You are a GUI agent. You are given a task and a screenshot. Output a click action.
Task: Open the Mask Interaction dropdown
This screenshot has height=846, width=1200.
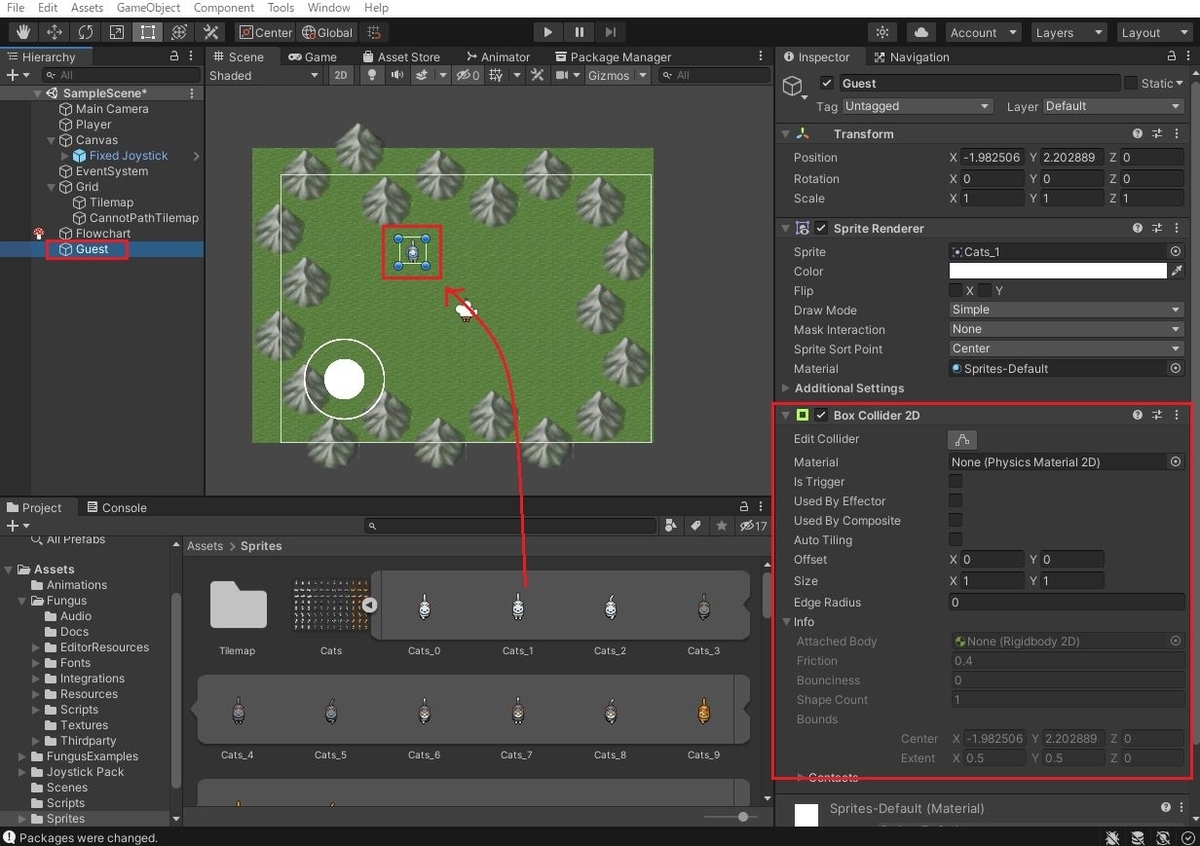click(1066, 329)
